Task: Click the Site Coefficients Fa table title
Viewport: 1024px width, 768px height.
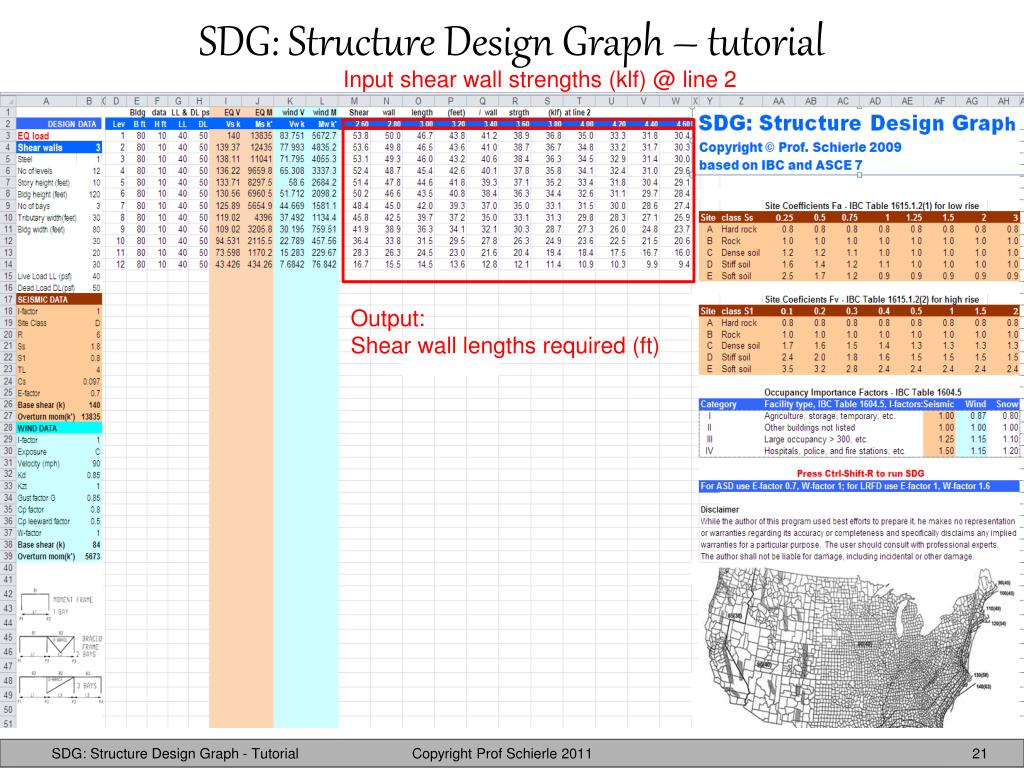Action: click(x=872, y=206)
